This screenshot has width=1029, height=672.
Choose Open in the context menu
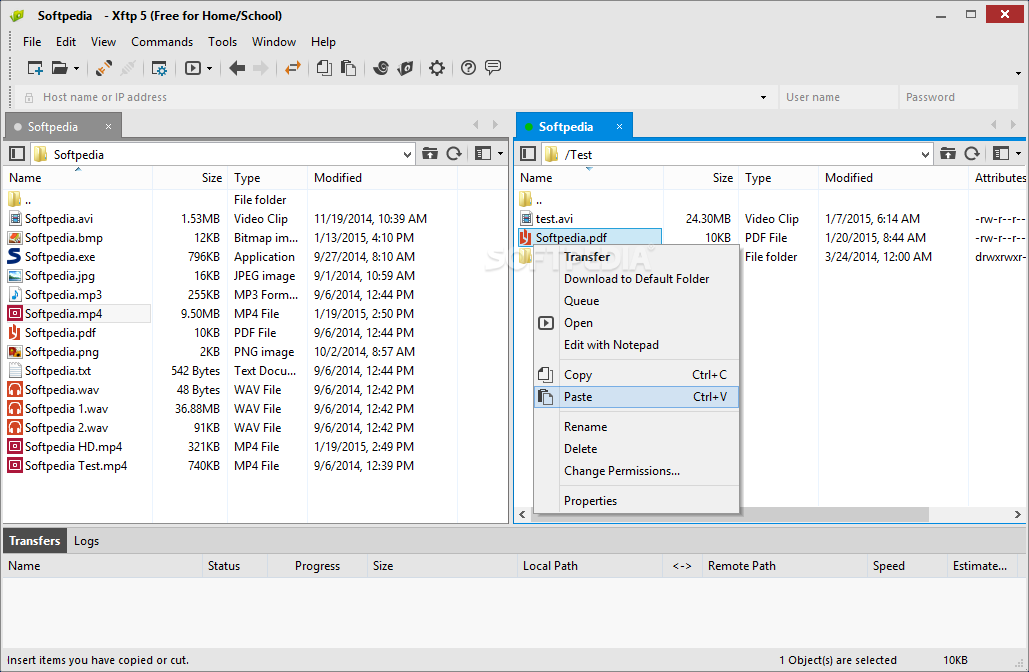(637, 323)
